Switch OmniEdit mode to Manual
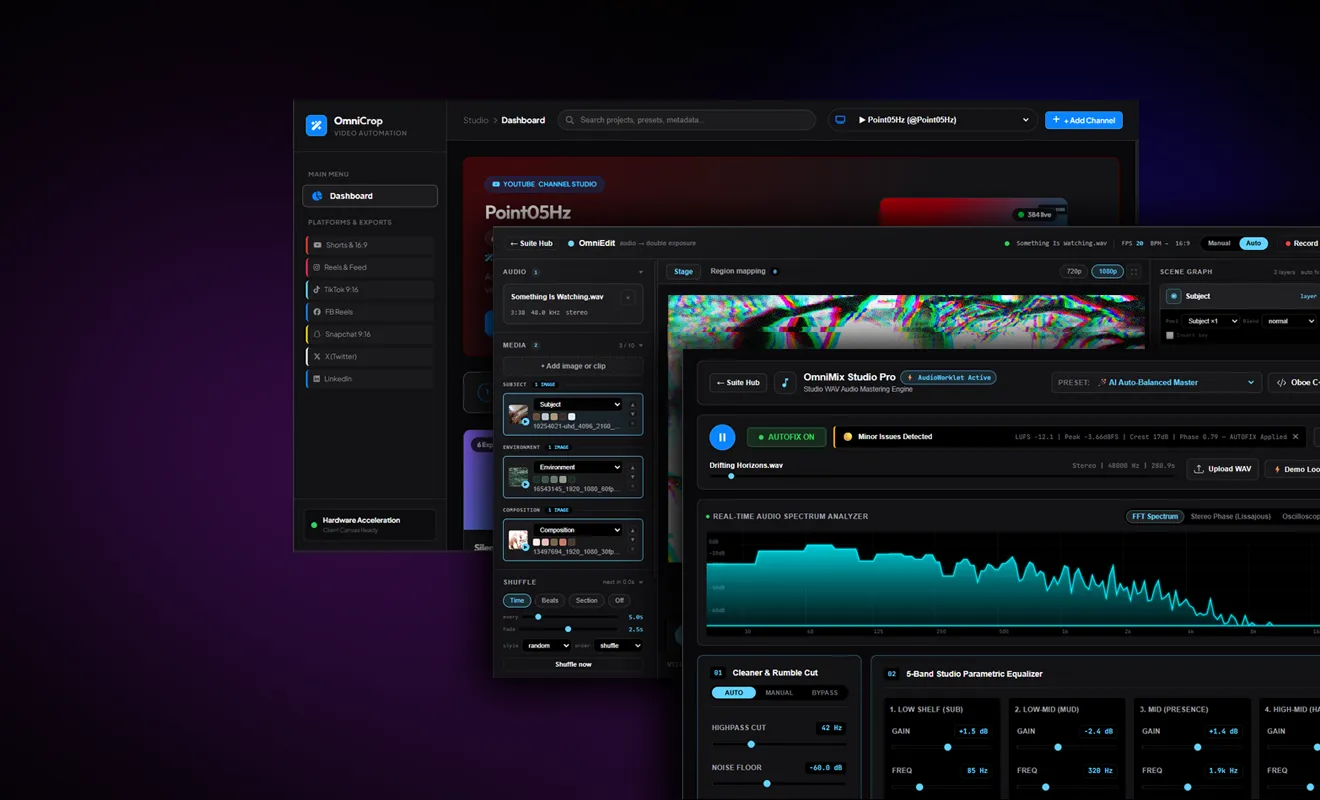The width and height of the screenshot is (1320, 800). click(x=1219, y=243)
